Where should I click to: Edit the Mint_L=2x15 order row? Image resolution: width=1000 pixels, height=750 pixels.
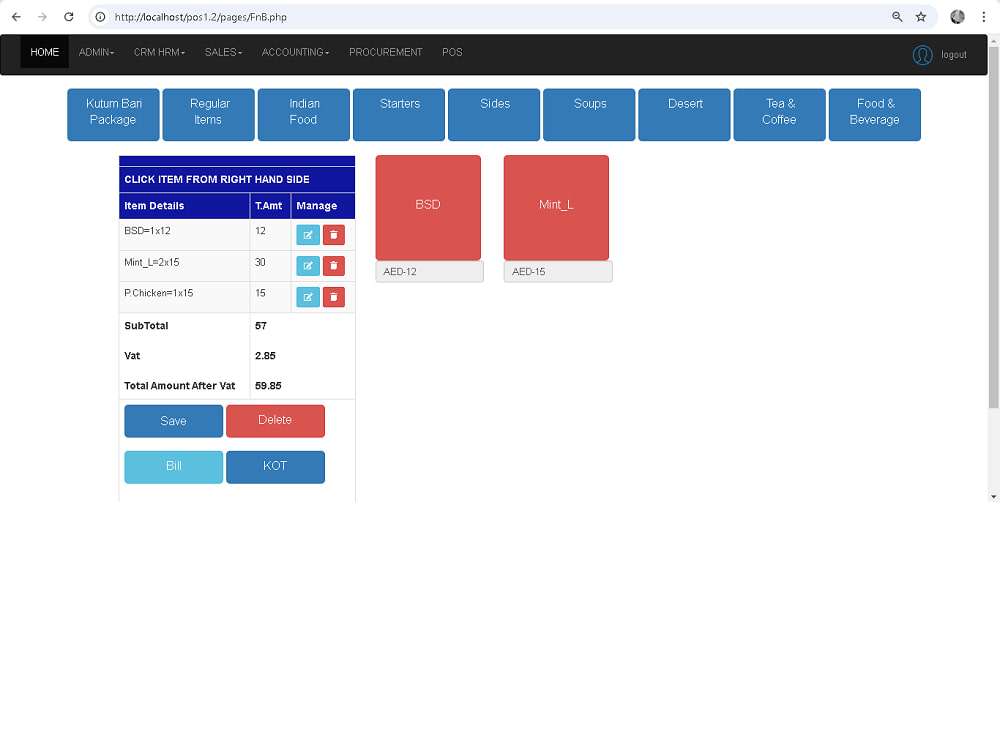[x=307, y=265]
